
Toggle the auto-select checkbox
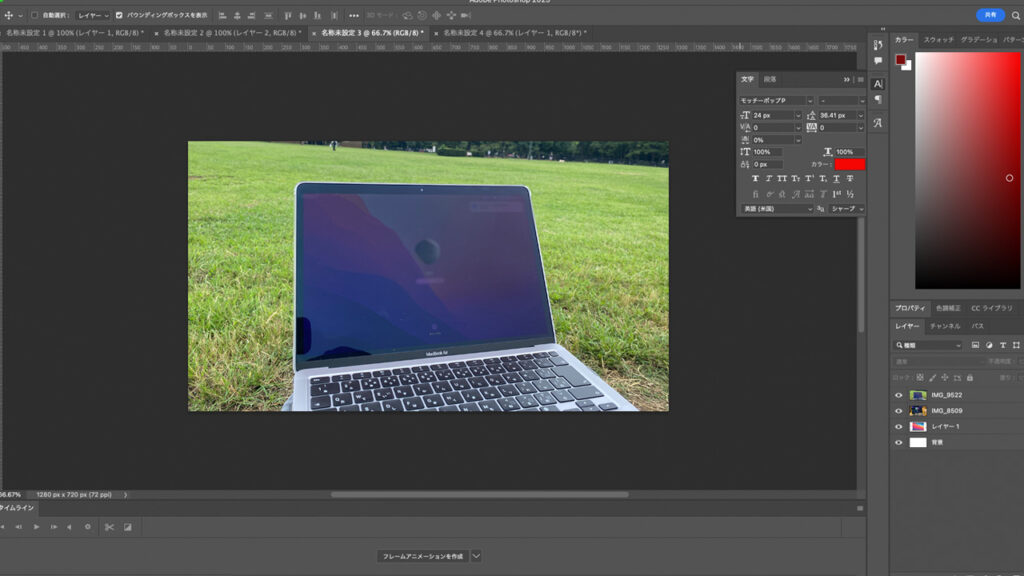[34, 15]
